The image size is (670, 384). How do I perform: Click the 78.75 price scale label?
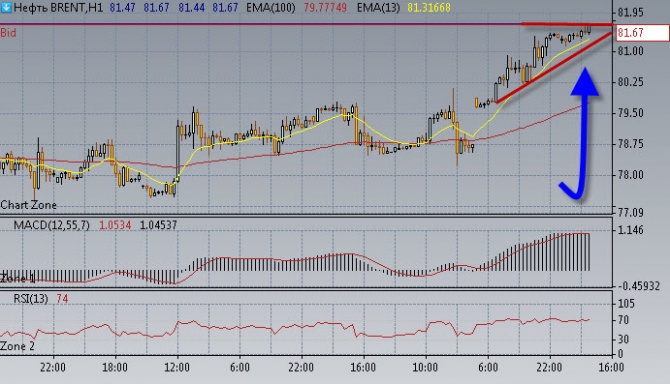tap(631, 144)
